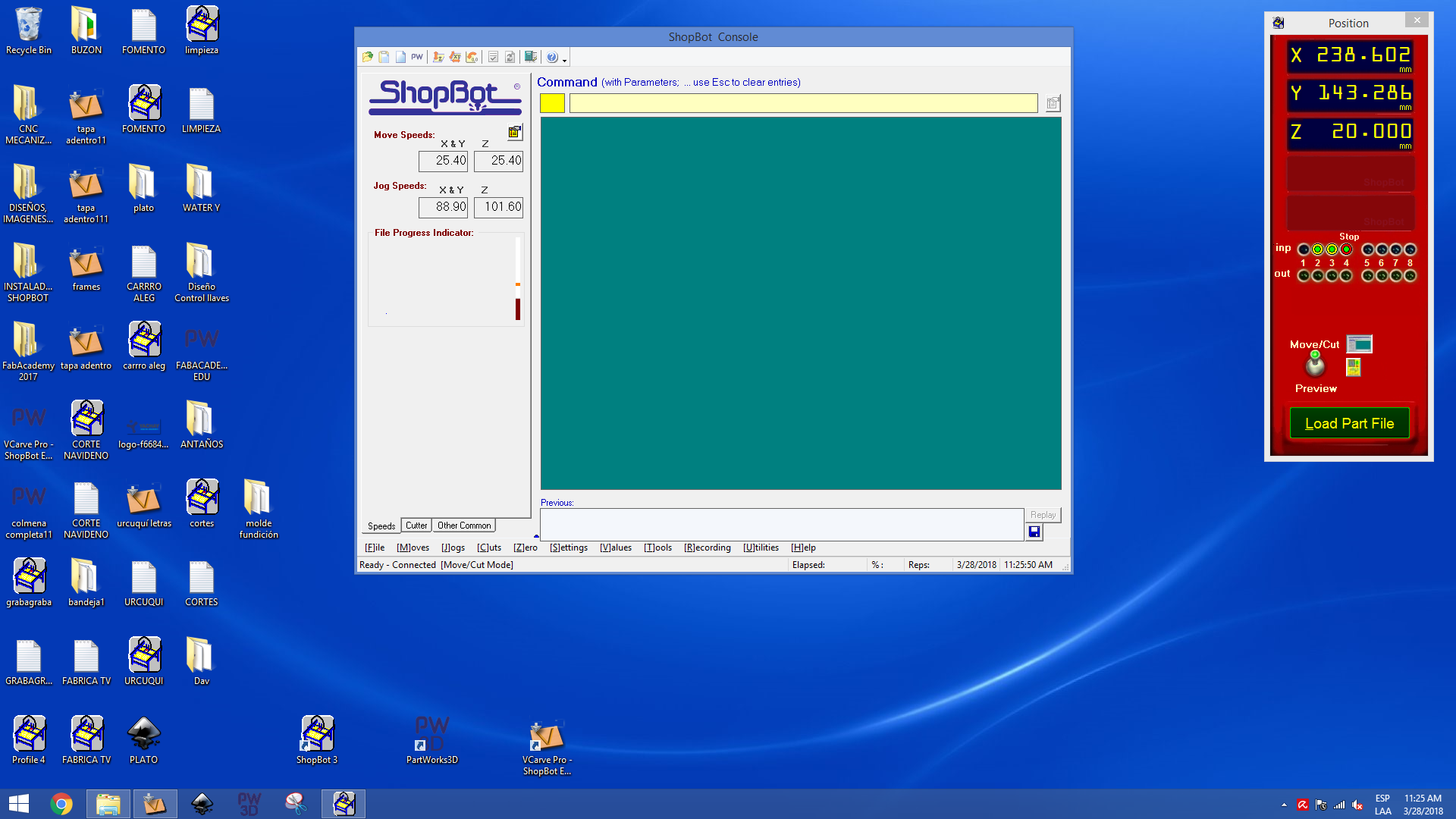Image resolution: width=1456 pixels, height=819 pixels.
Task: Click the full console view icon in Position panel
Action: pos(1359,344)
